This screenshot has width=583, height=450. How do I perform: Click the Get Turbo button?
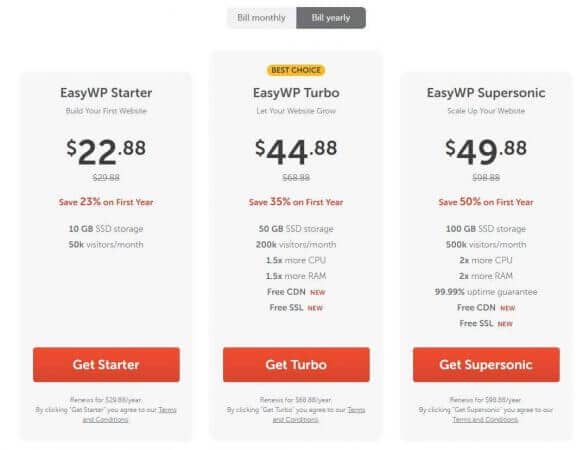point(296,364)
